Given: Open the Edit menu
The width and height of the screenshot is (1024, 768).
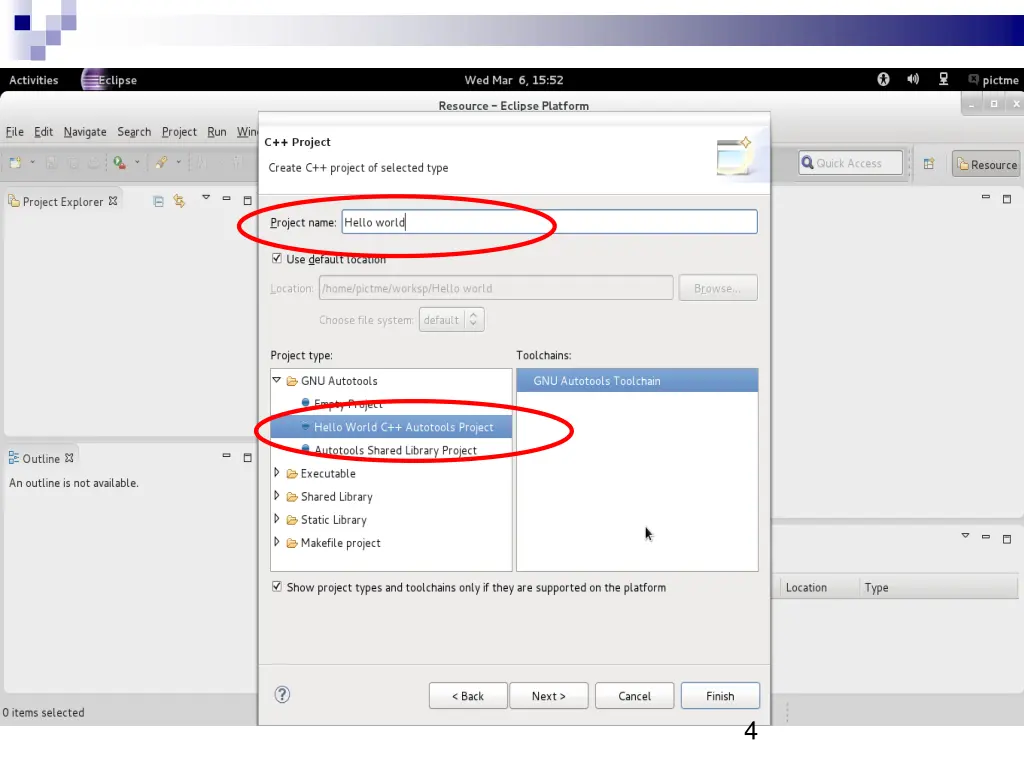Looking at the screenshot, I should [43, 131].
